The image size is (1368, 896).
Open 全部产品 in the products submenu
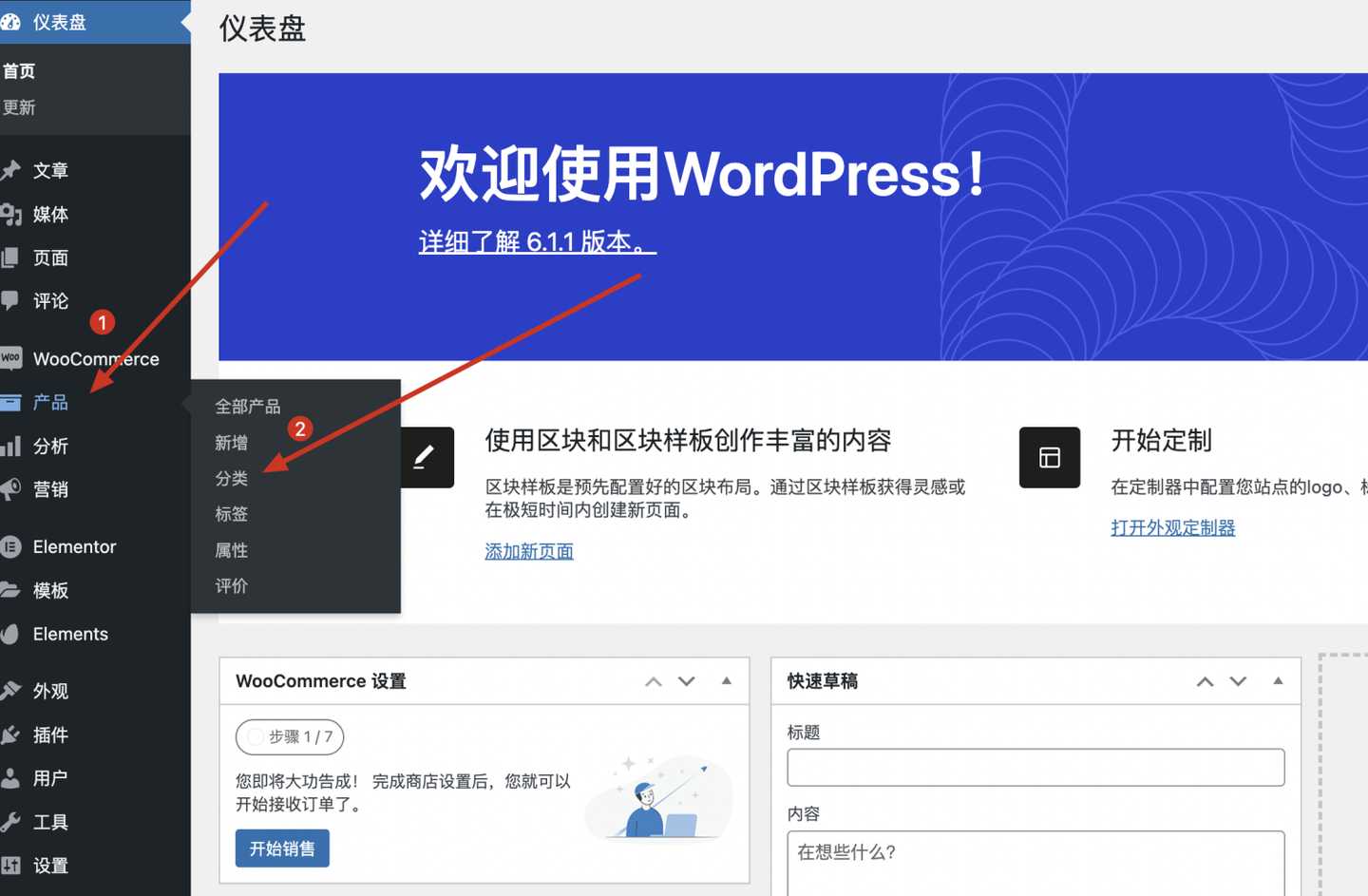pyautogui.click(x=248, y=407)
